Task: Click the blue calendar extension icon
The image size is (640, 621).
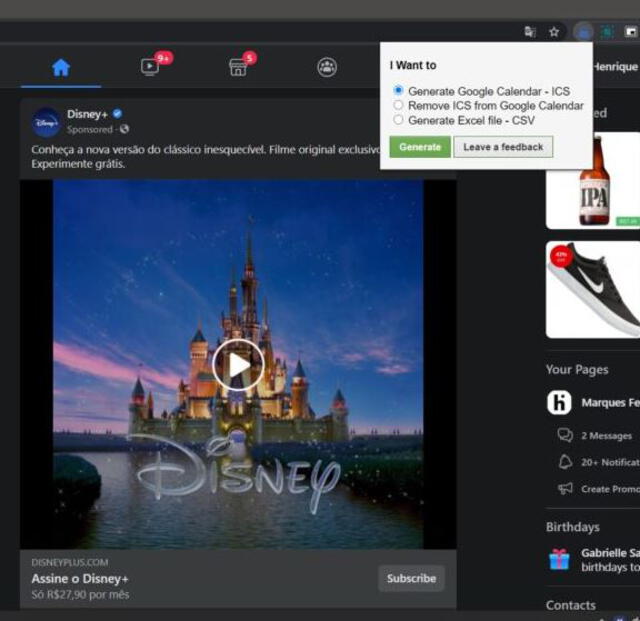Action: tap(583, 32)
